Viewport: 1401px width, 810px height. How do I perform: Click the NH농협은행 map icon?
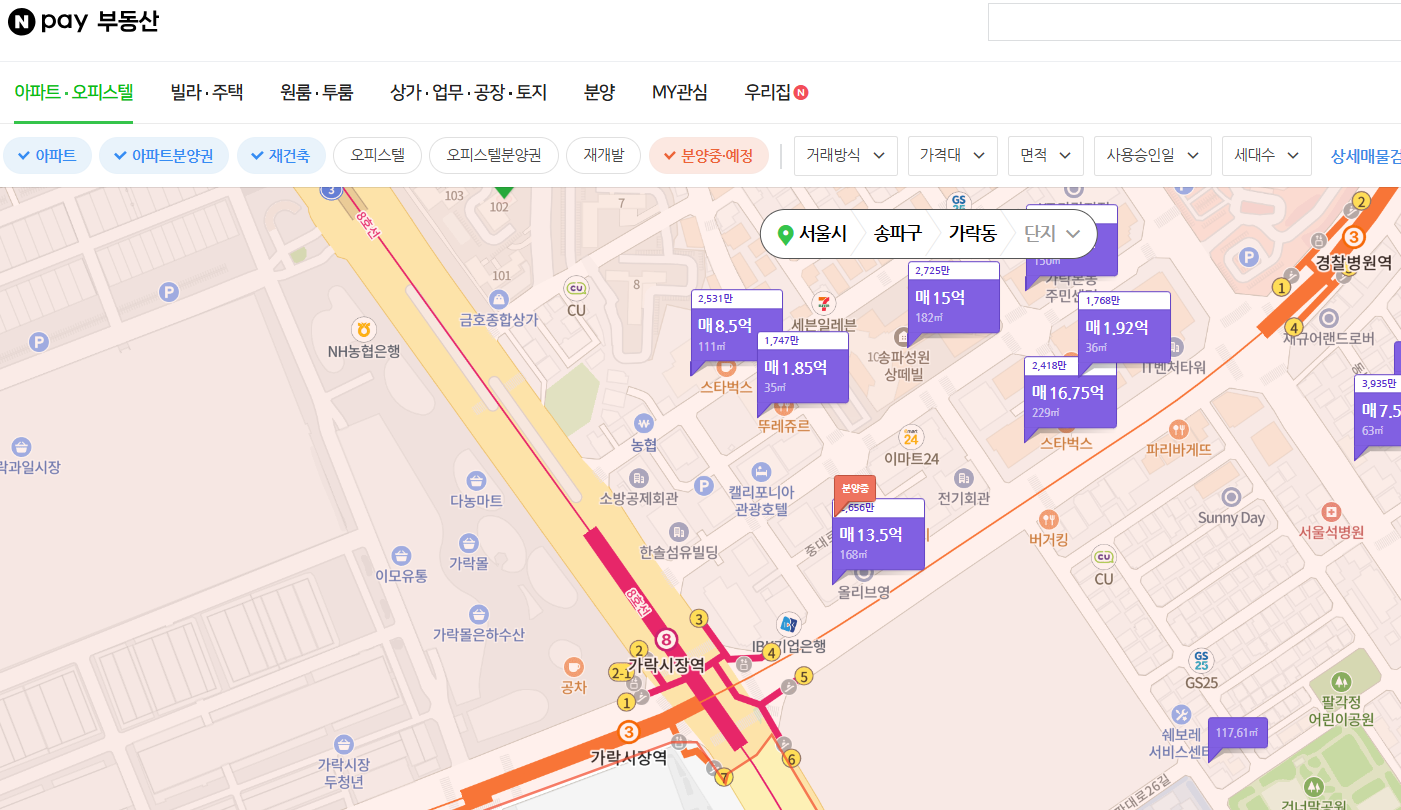364,329
